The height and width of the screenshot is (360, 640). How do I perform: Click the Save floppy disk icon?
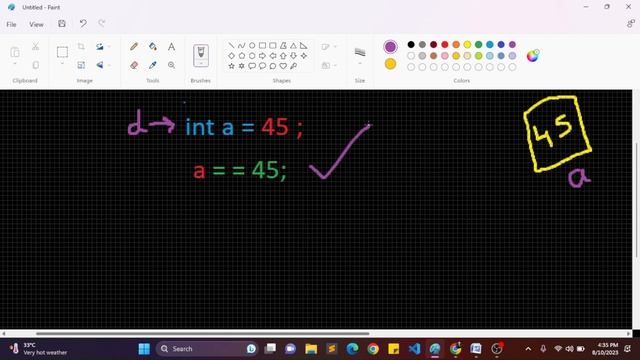tap(62, 24)
